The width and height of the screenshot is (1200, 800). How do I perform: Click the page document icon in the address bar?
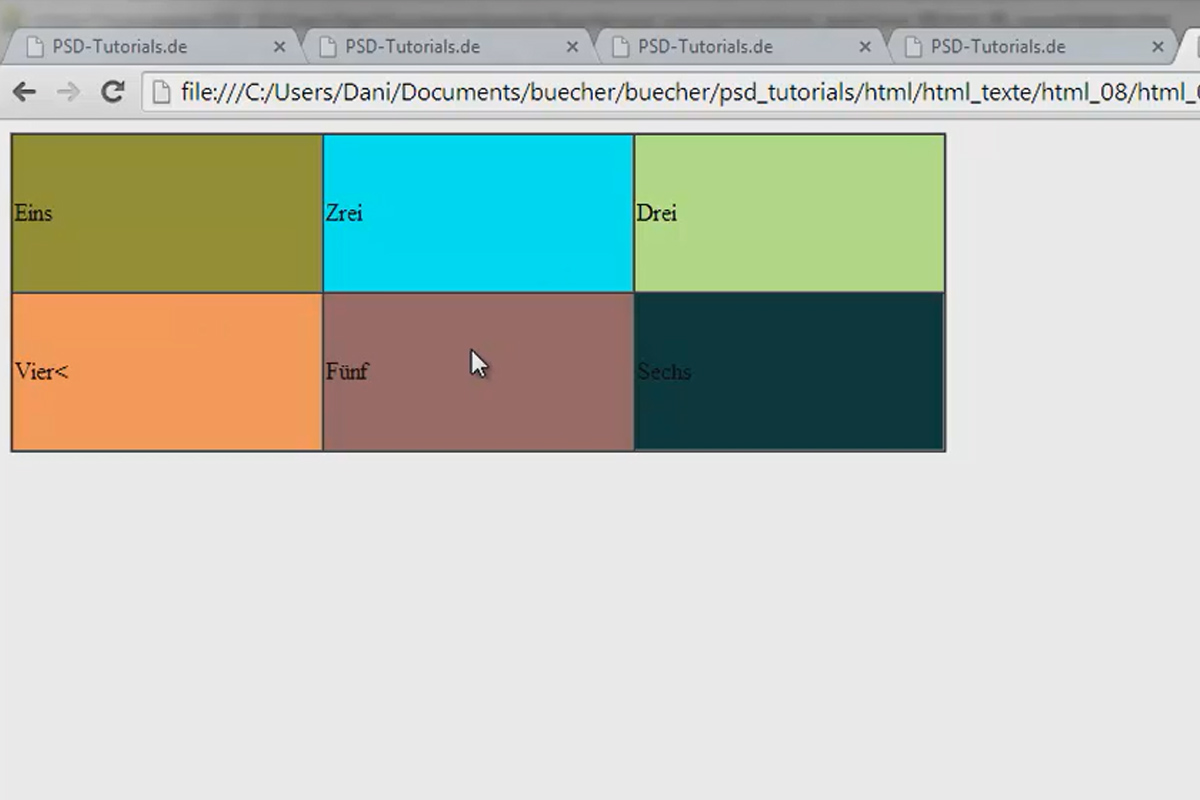pos(160,91)
